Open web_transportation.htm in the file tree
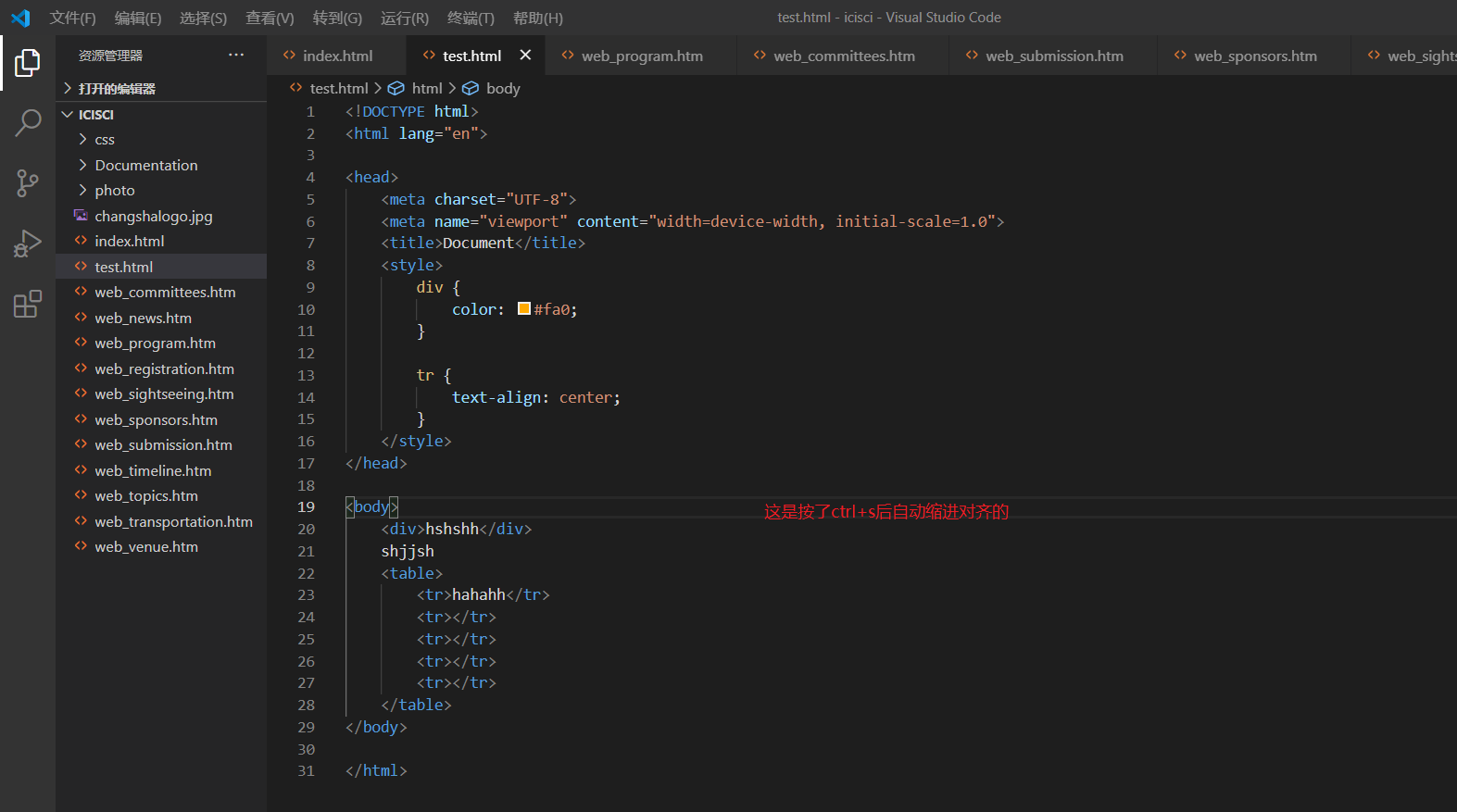1457x812 pixels. click(161, 521)
